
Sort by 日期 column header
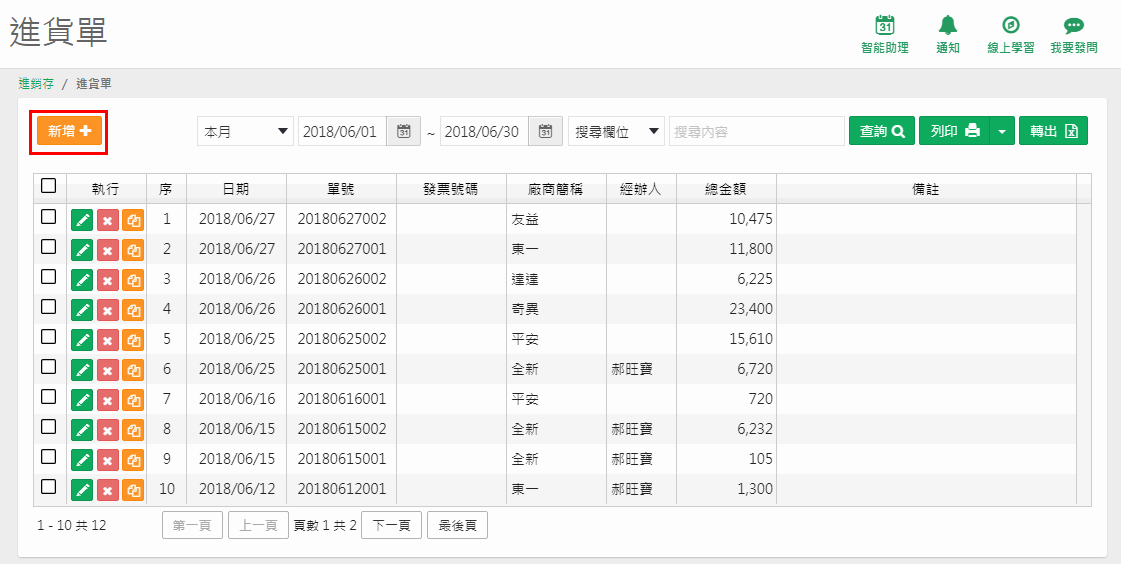pyautogui.click(x=236, y=189)
